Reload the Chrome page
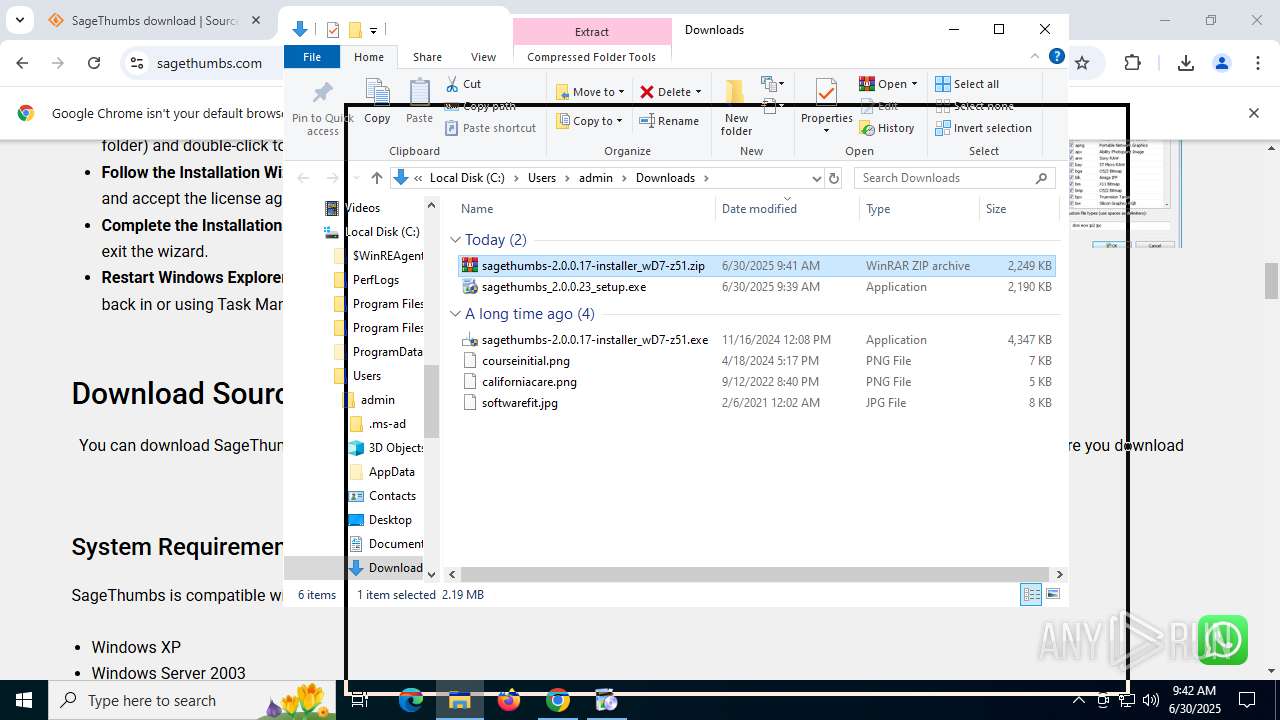The width and height of the screenshot is (1280, 720). pos(94,63)
